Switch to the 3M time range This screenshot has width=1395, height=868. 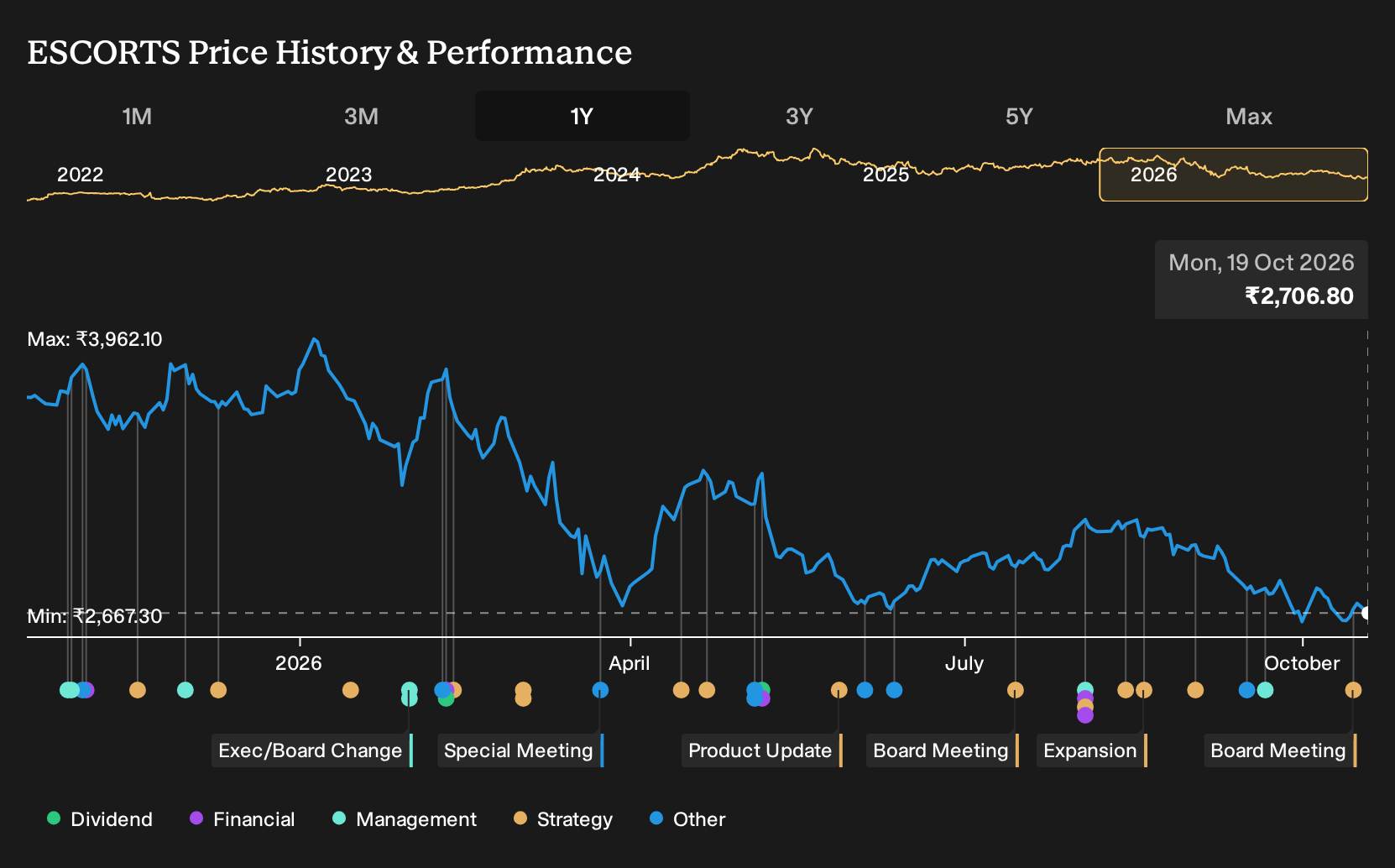pos(361,116)
